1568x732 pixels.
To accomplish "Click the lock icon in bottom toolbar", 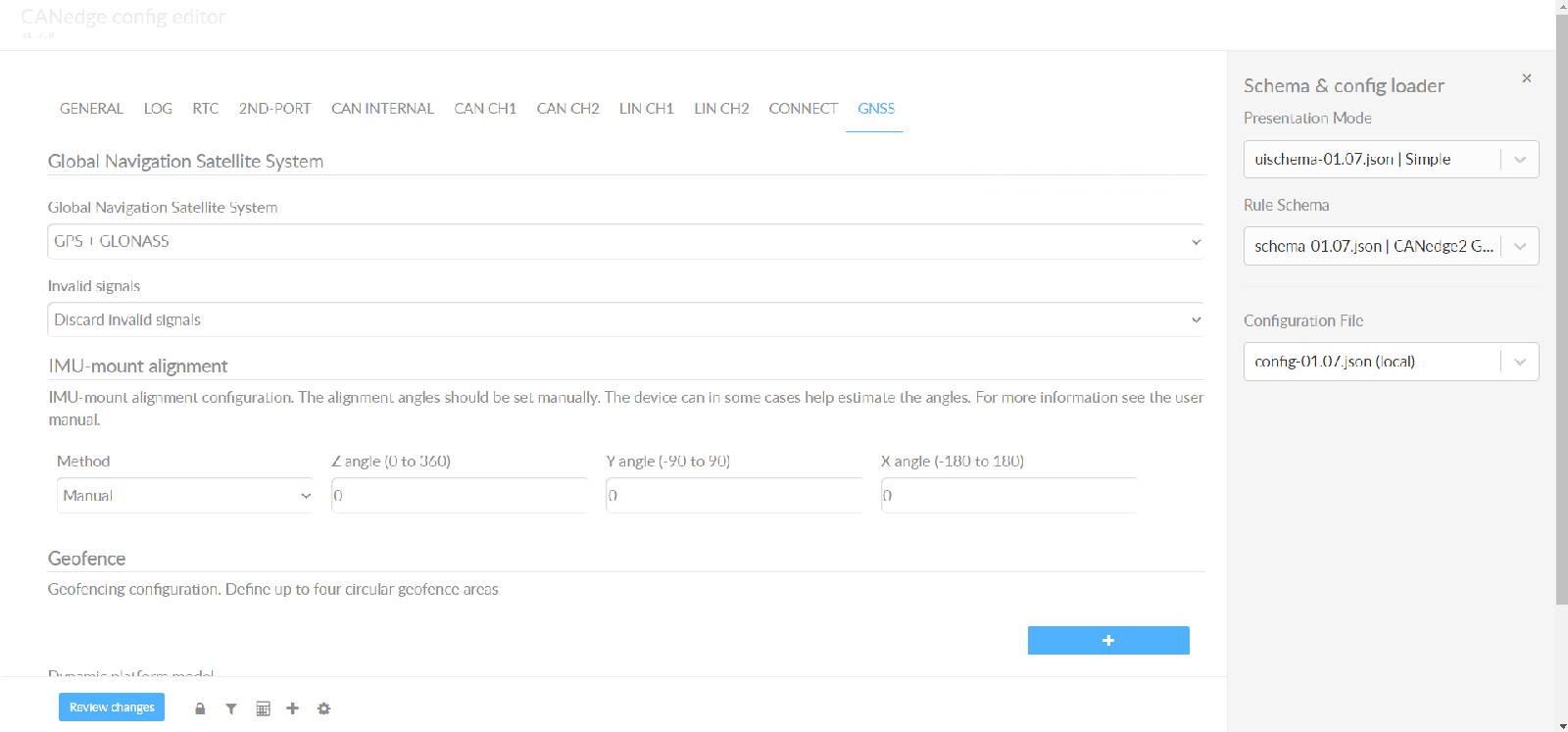I will point(200,708).
